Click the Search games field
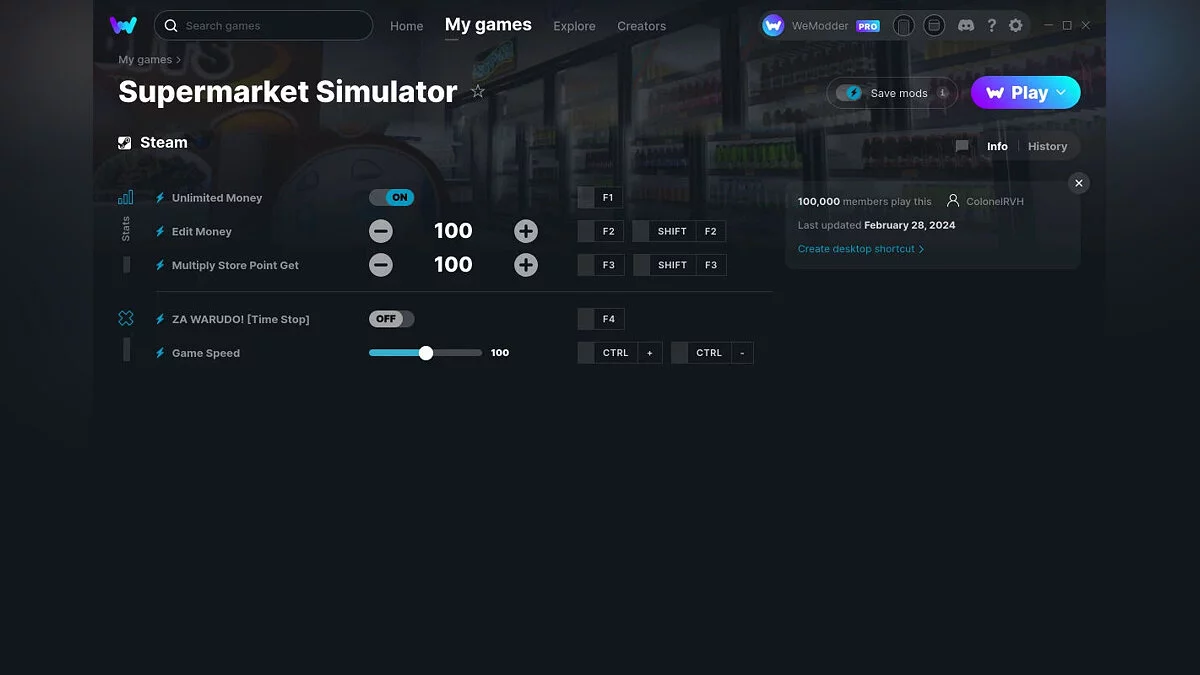The height and width of the screenshot is (675, 1200). click(x=263, y=25)
